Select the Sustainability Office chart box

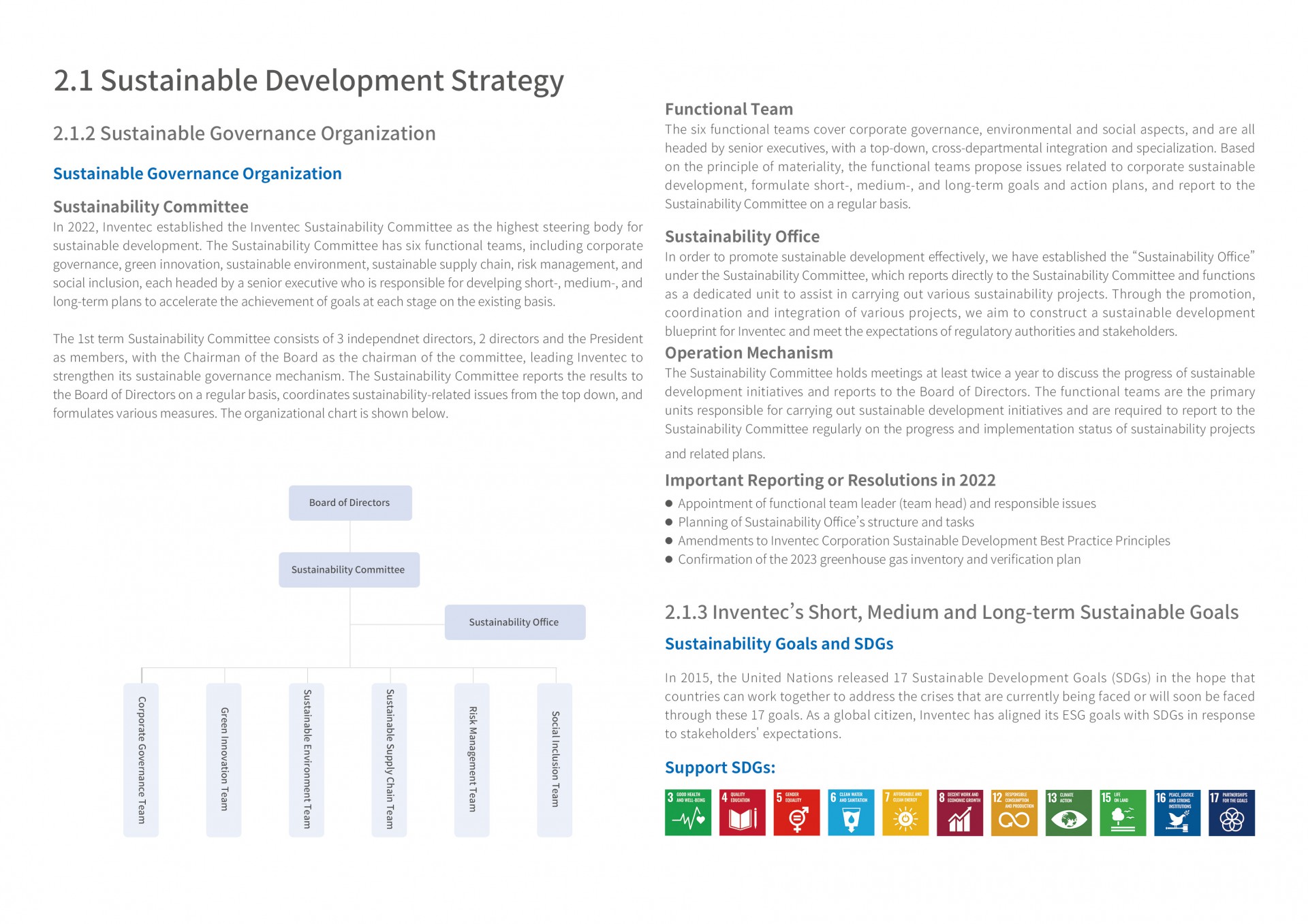[x=515, y=622]
